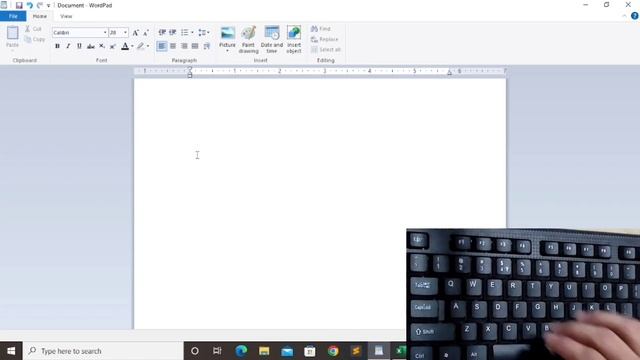Open the line spacing dropdown
This screenshot has height=360, width=640.
pos(203,32)
